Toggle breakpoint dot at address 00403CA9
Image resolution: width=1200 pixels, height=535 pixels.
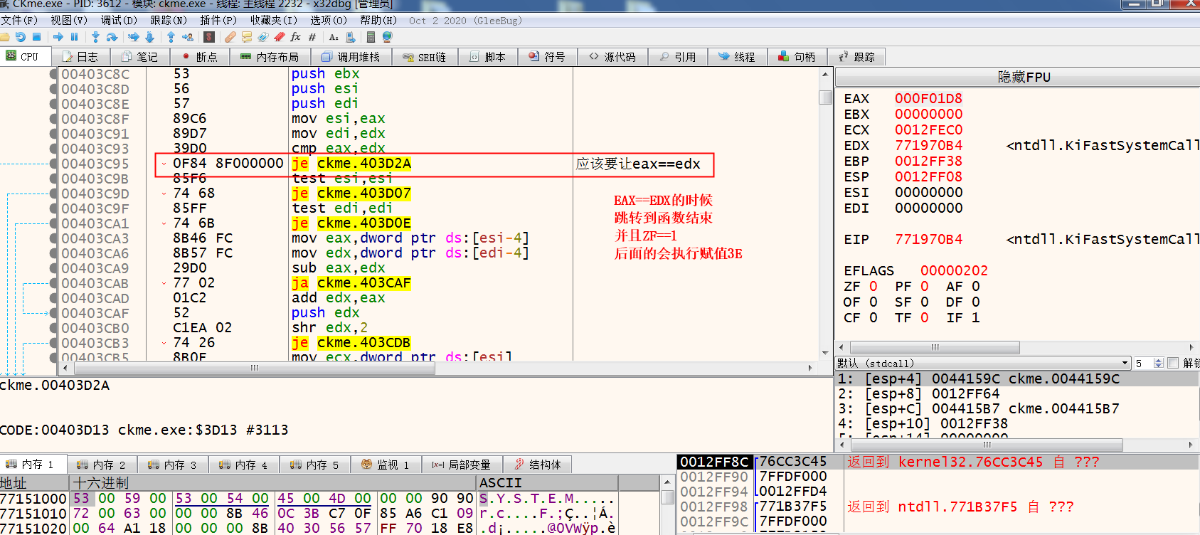point(53,269)
